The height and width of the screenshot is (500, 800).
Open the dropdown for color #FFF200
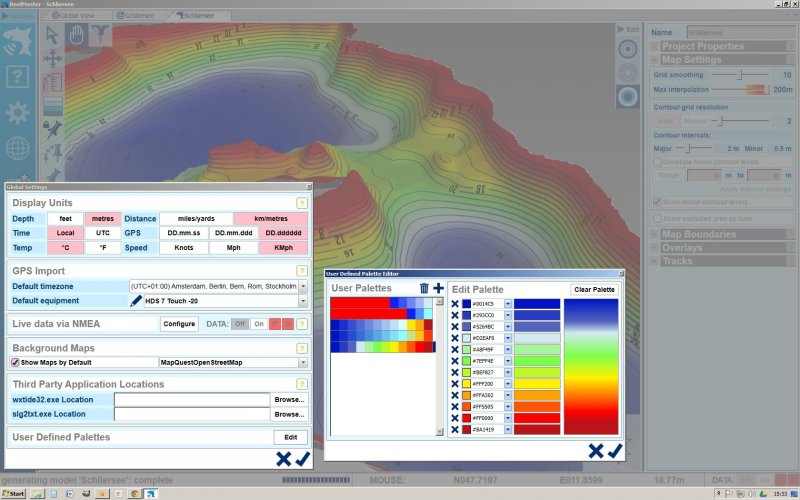coord(508,384)
